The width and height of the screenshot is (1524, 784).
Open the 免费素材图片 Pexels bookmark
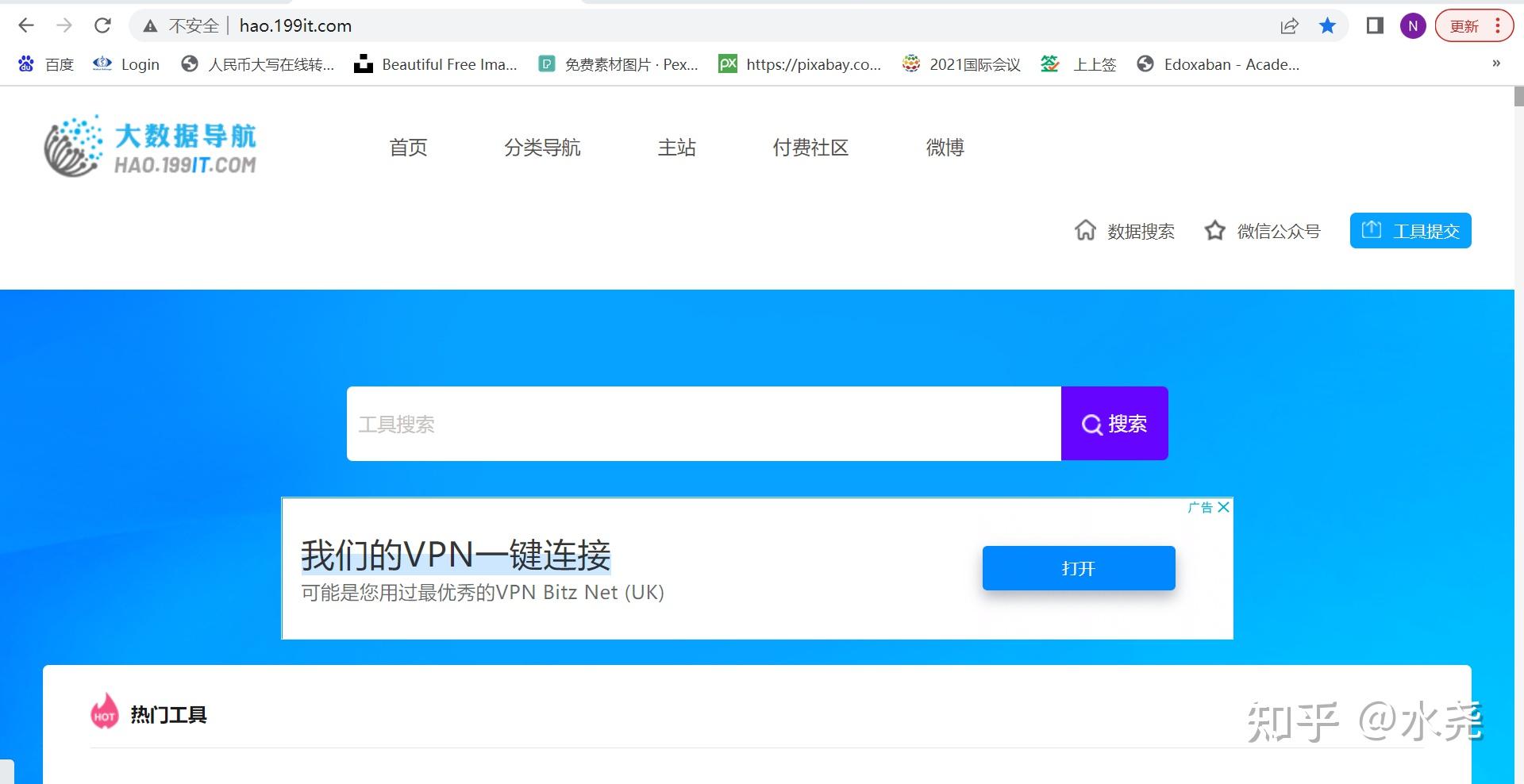tap(618, 64)
